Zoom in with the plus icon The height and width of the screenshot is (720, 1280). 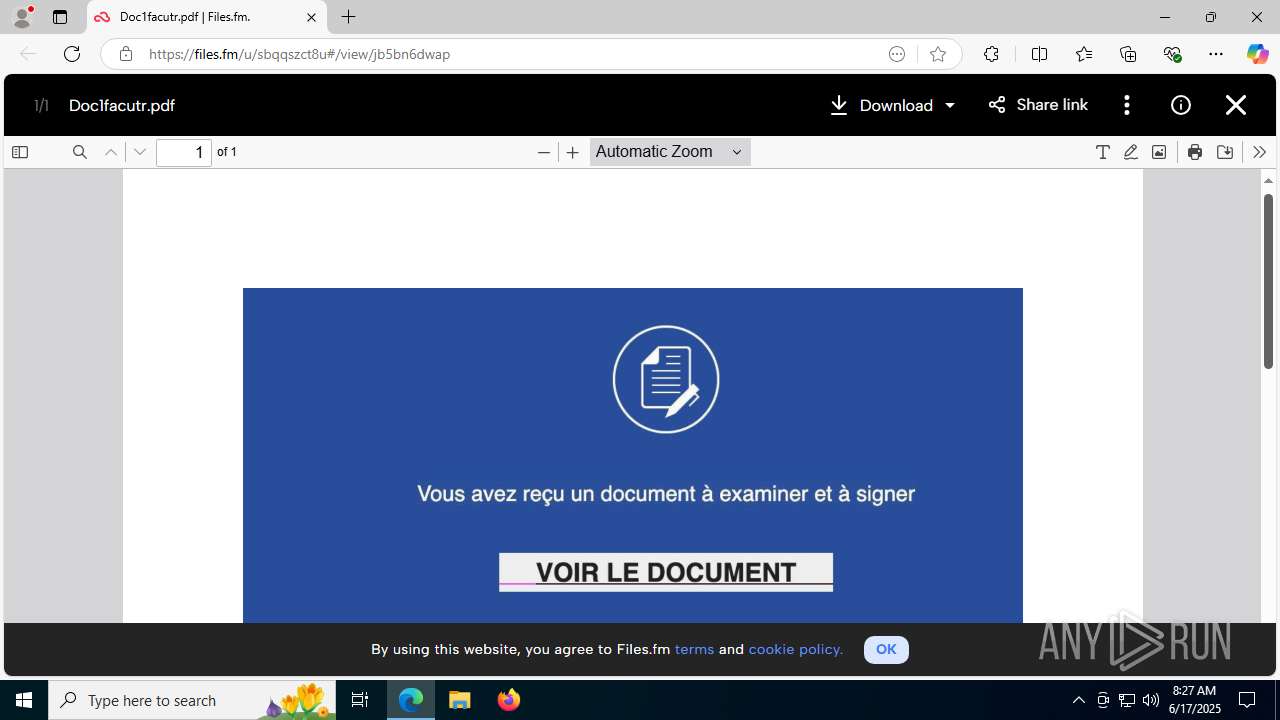coord(572,152)
